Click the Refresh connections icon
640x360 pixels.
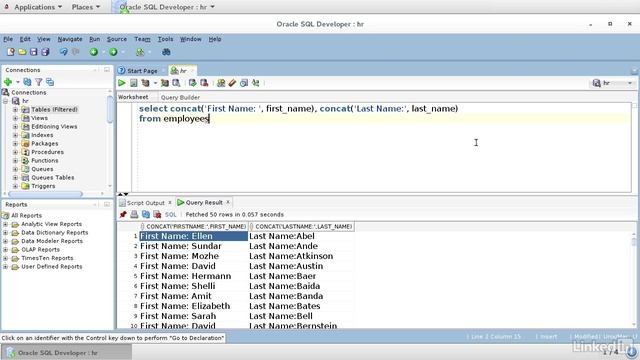(x=27, y=82)
